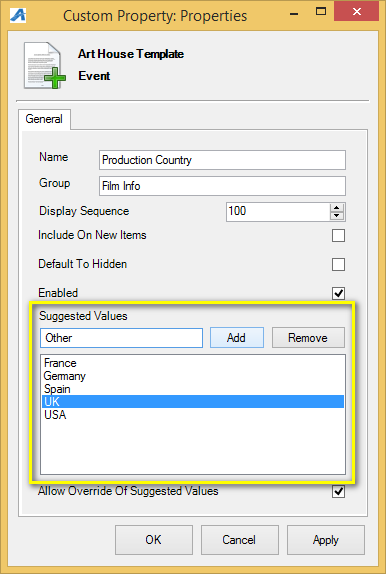The height and width of the screenshot is (574, 386).
Task: Click the Cancel button
Action: click(240, 540)
